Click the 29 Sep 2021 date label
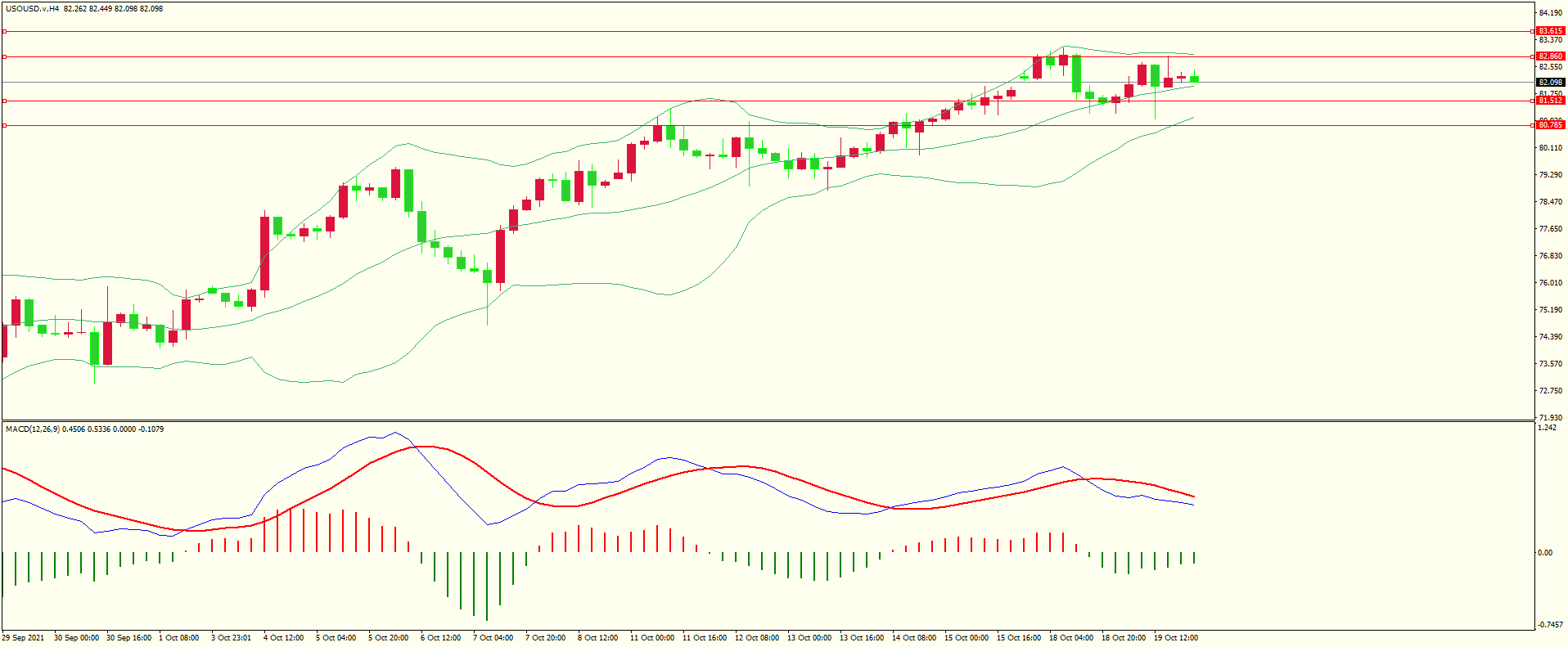The height and width of the screenshot is (647, 1568). pyautogui.click(x=24, y=638)
